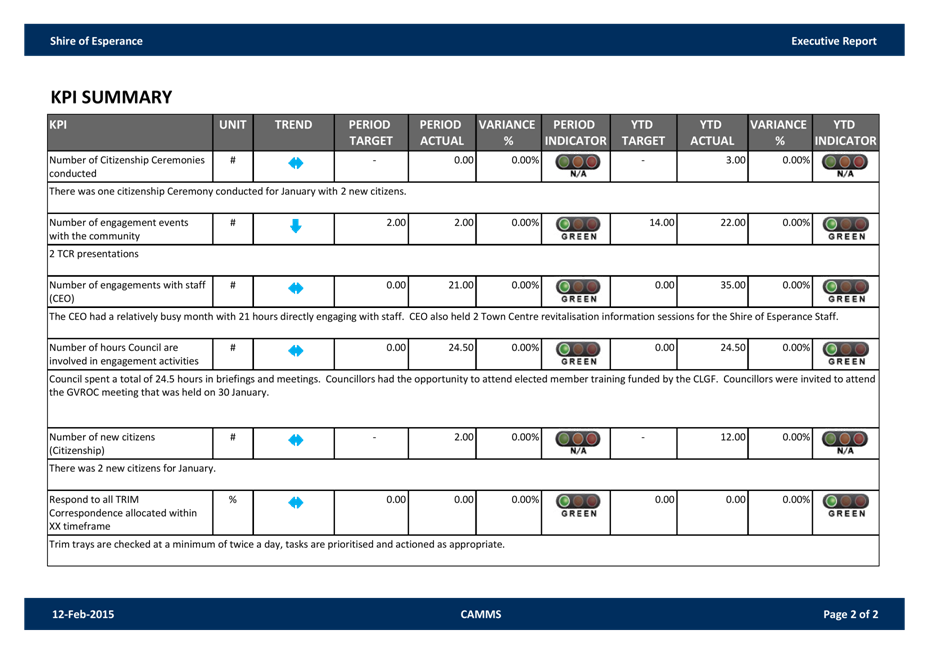Click the Shire of Esperance header title
Viewport: 928px width, 657px height.
point(96,41)
